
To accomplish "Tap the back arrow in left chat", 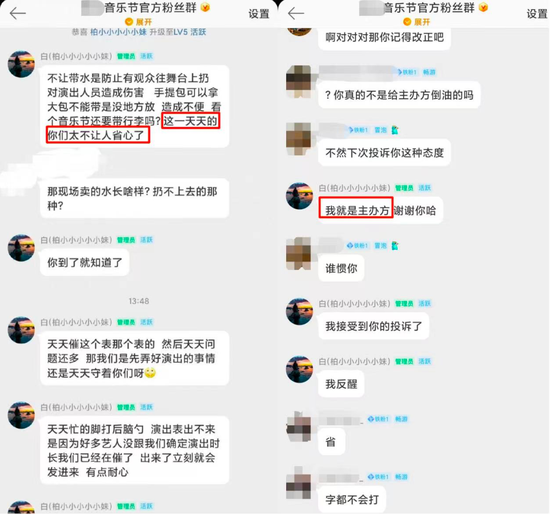I will coord(18,14).
